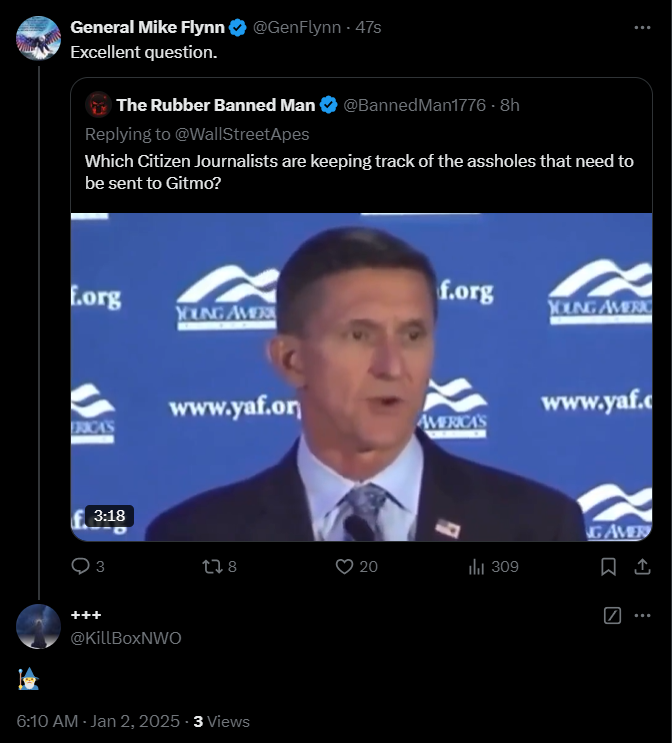
Task: Open more options menu on Flynn's post
Action: [642, 27]
